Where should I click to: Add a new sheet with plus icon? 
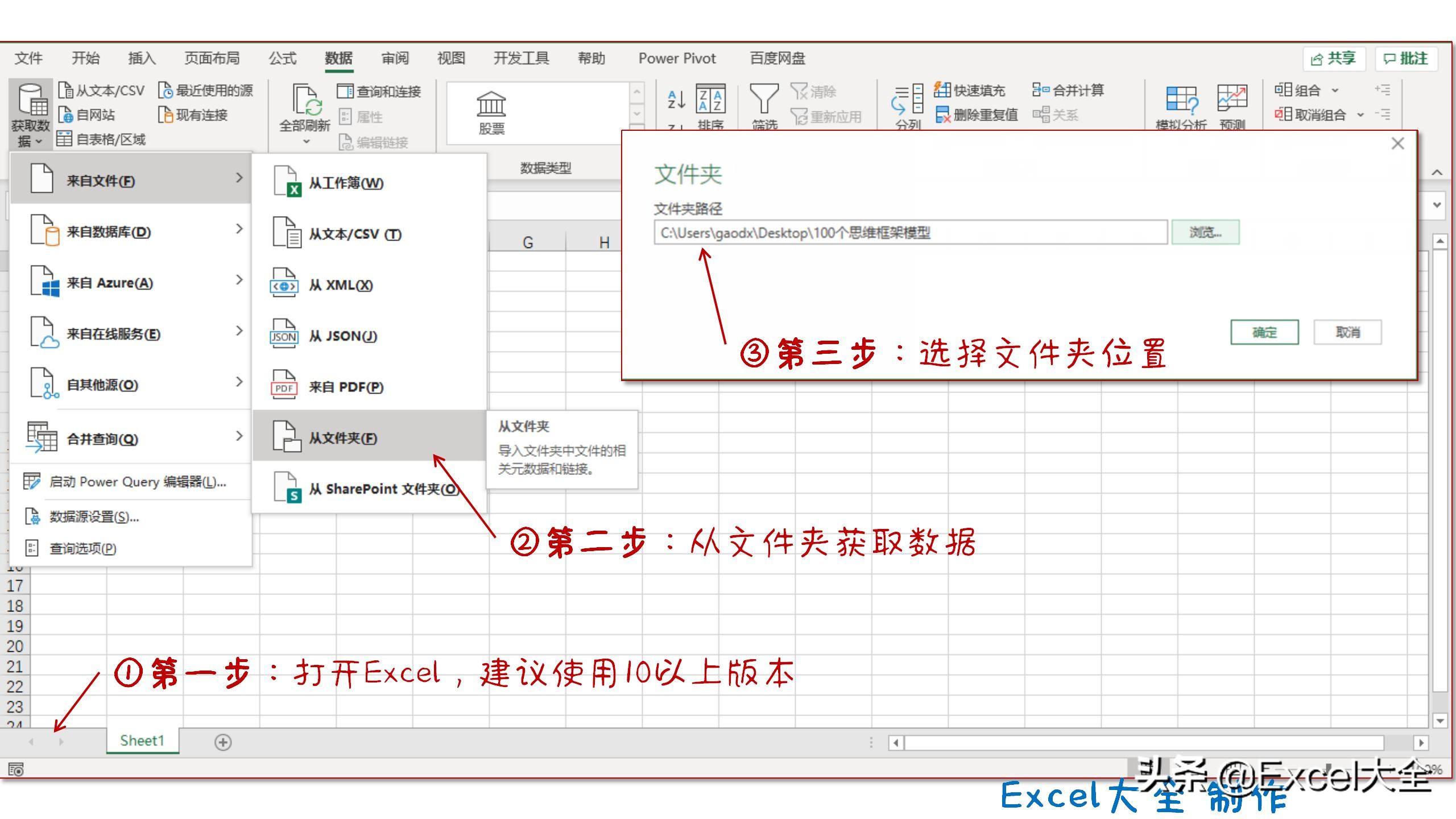pyautogui.click(x=223, y=742)
